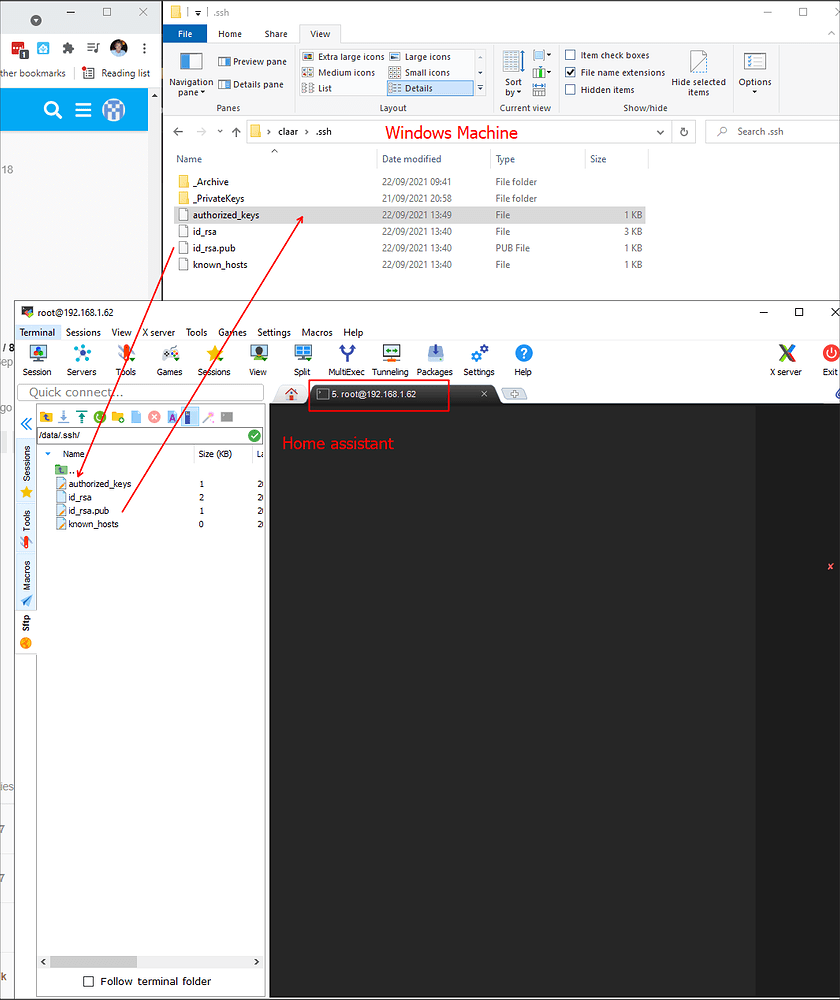Enable the Hidden items checkbox

coord(568,89)
